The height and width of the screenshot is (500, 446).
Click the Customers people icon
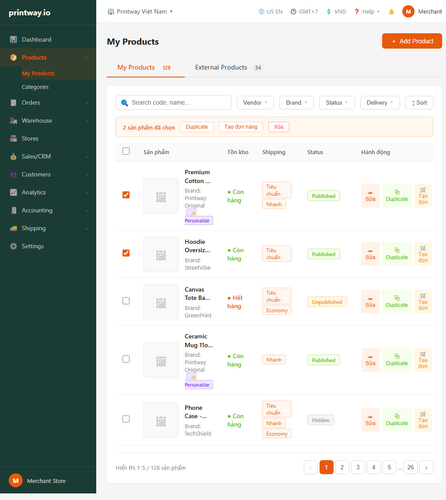[x=13, y=175]
